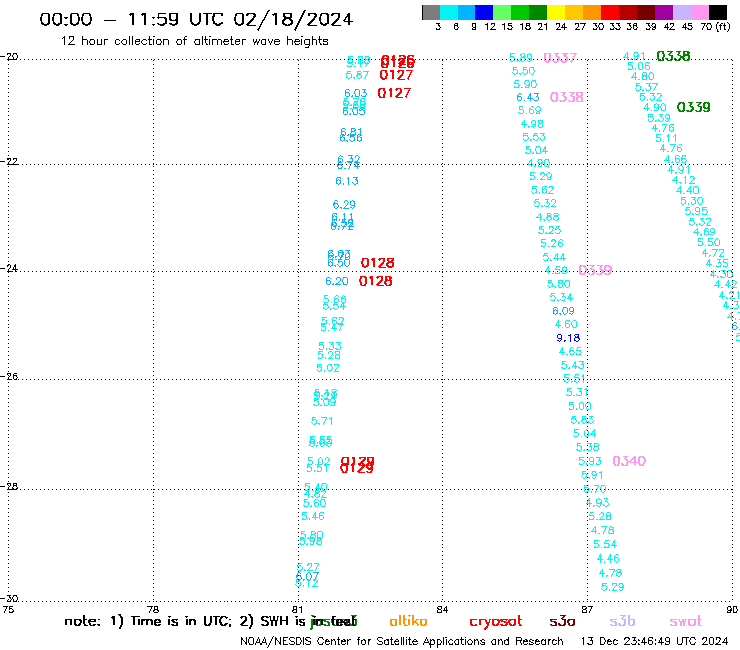
Task: Click the pink swot satellite label
Action: click(x=686, y=622)
